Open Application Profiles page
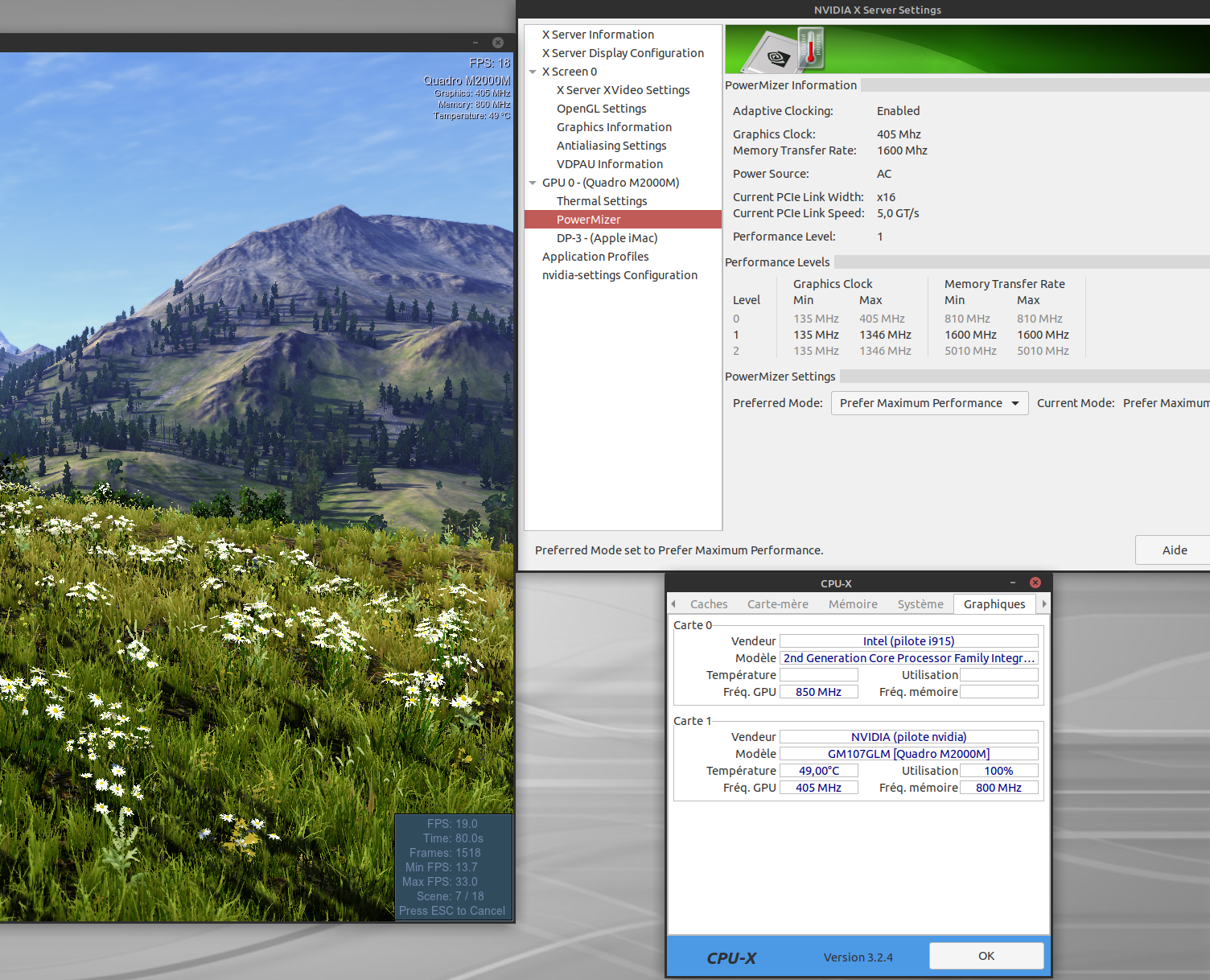1210x980 pixels. (x=595, y=257)
